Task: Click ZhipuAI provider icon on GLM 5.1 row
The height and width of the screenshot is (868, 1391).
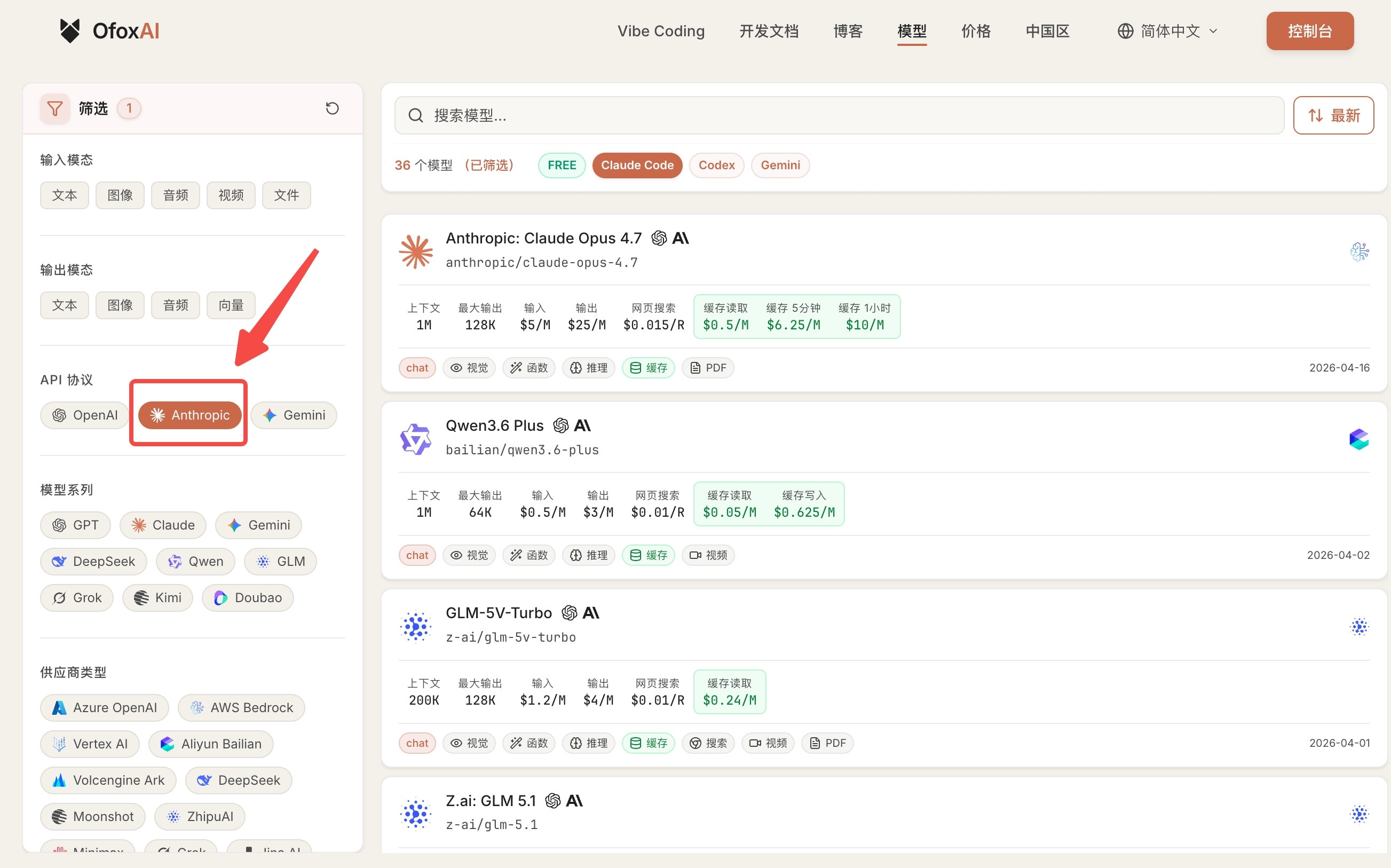Action: (1360, 814)
